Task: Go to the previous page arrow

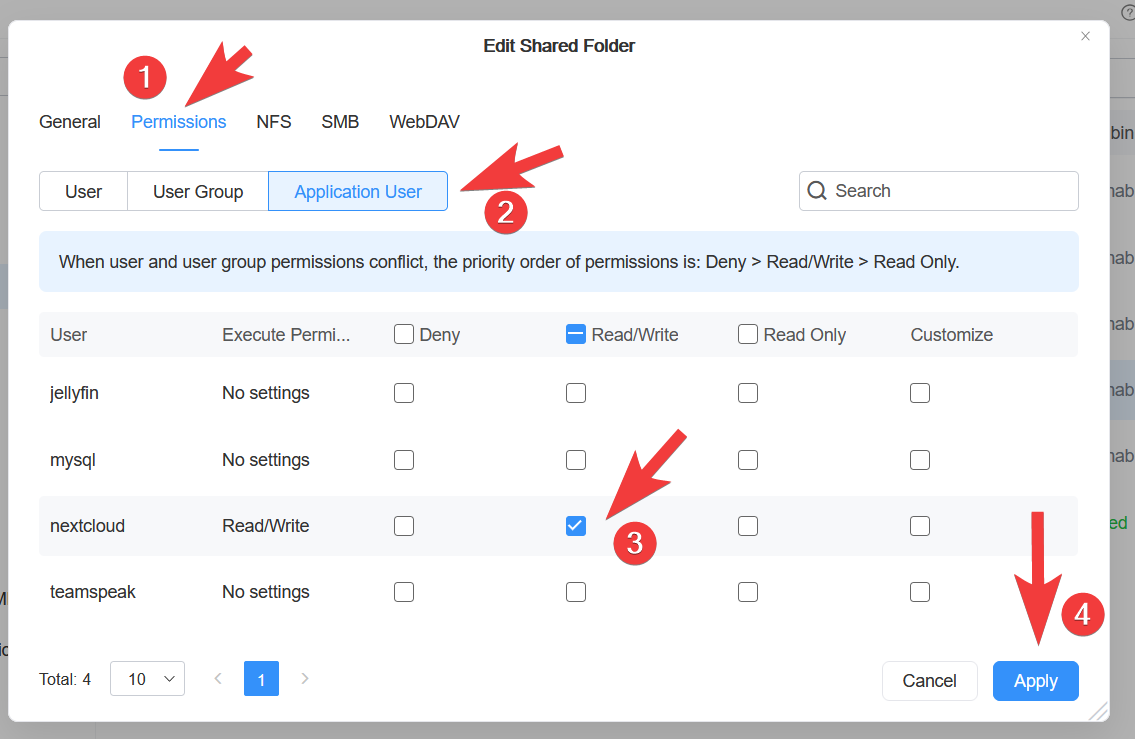Action: click(218, 679)
